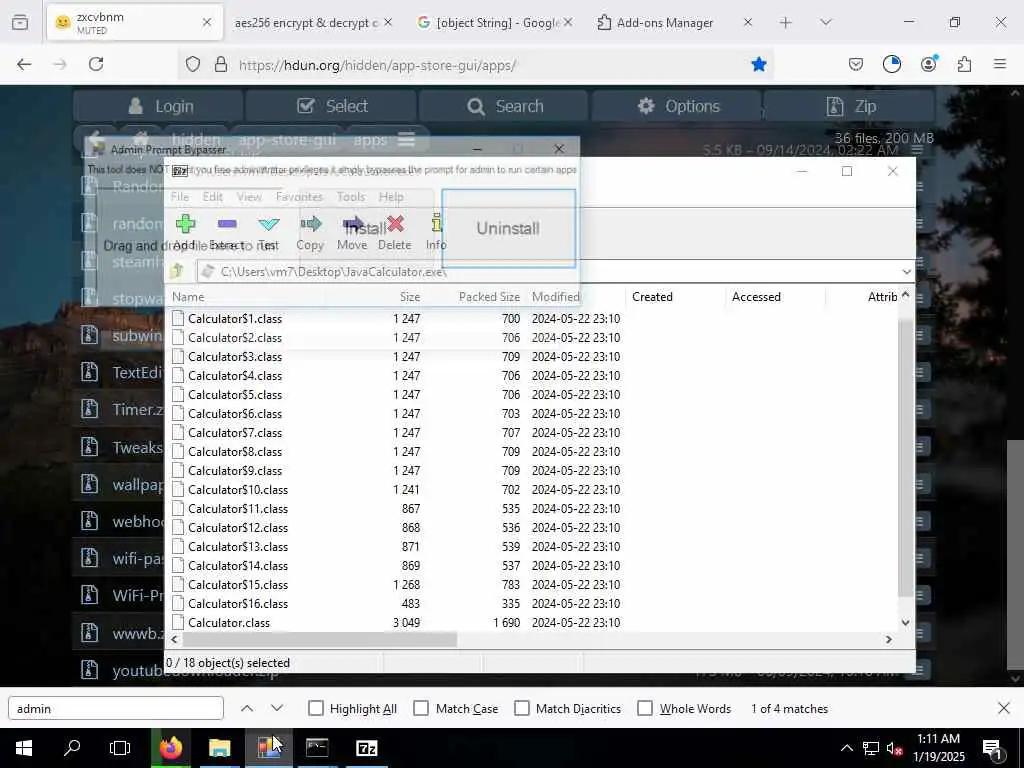This screenshot has height=768, width=1024.
Task: Click the 7-Zip Copy toolbar icon
Action: point(310,225)
